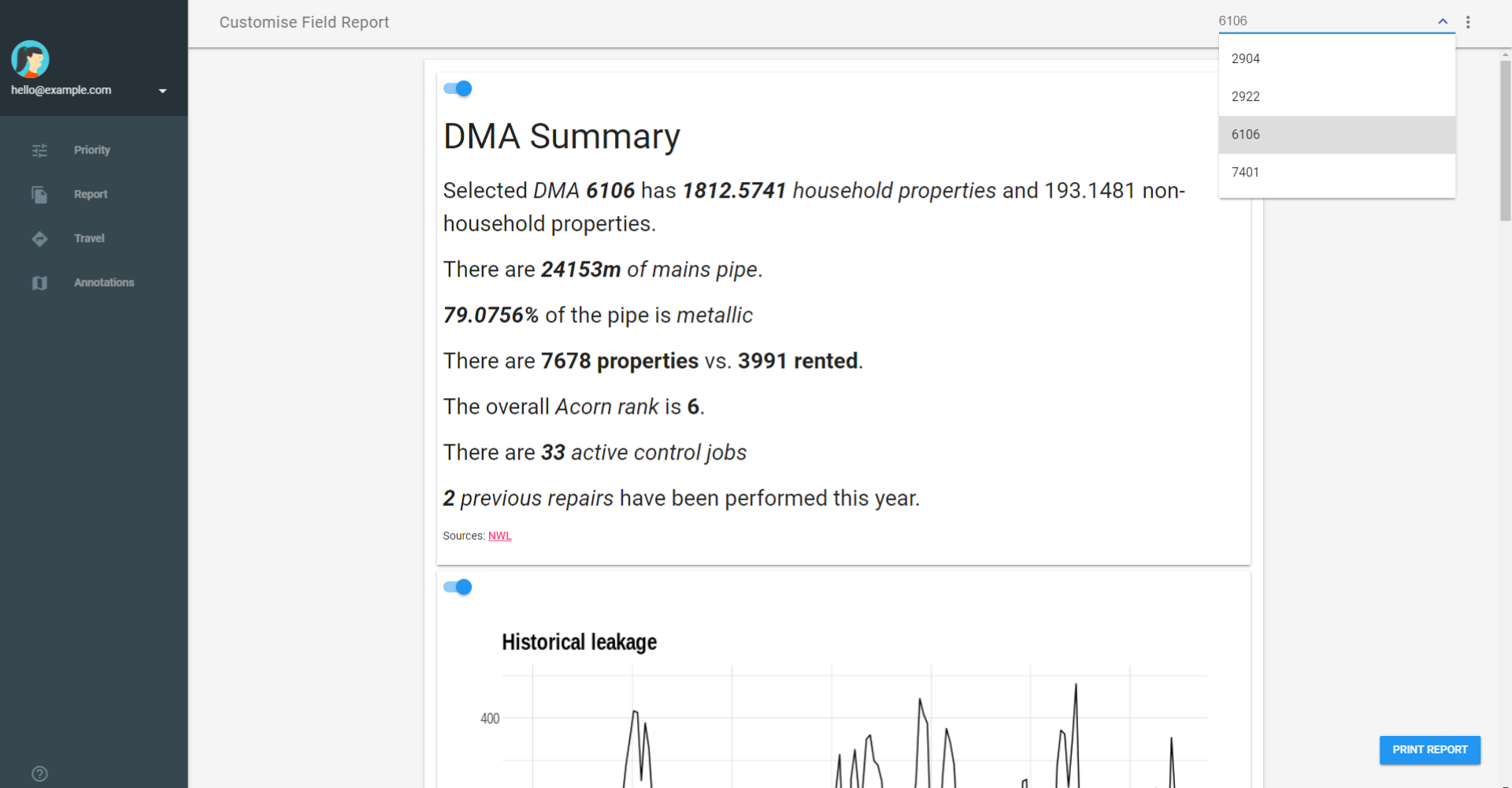Open the Annotations menu item

tap(94, 283)
